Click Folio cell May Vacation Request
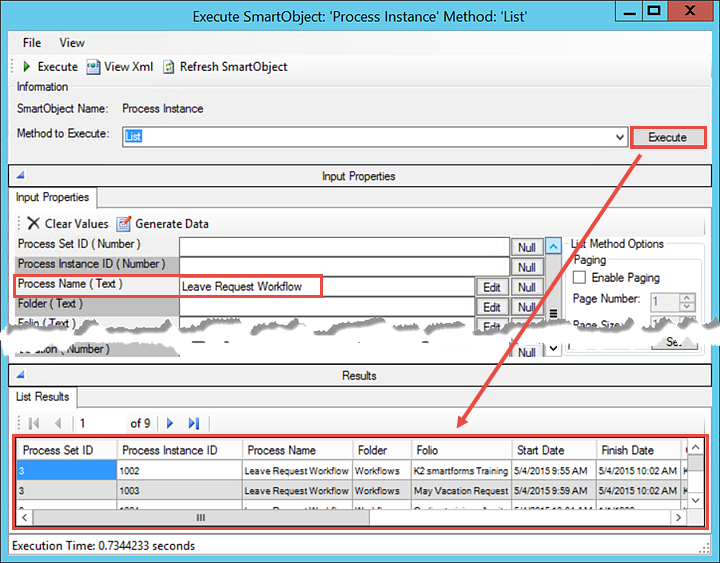The height and width of the screenshot is (563, 720). pos(461,491)
